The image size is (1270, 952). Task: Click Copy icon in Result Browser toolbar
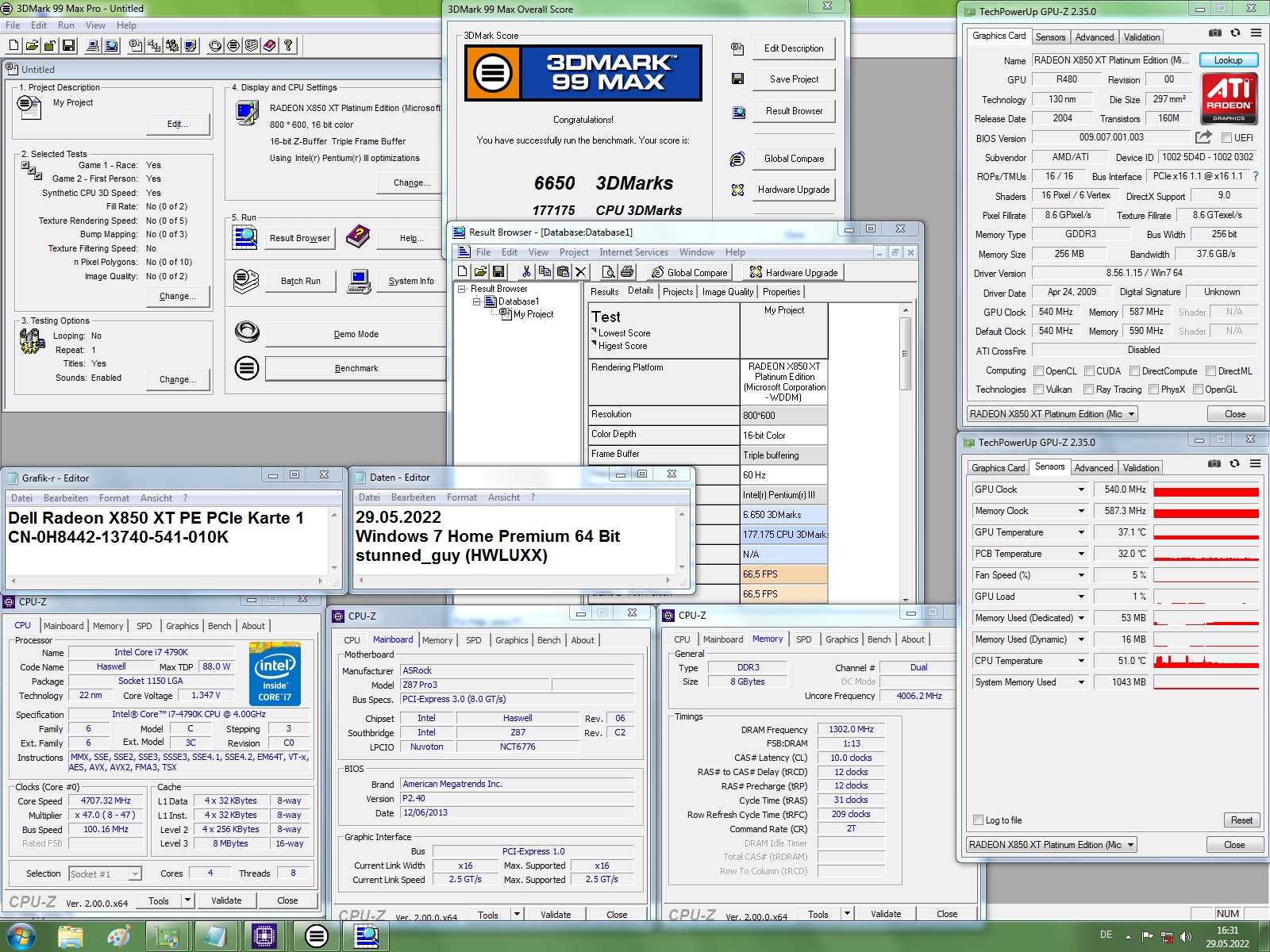click(x=545, y=272)
